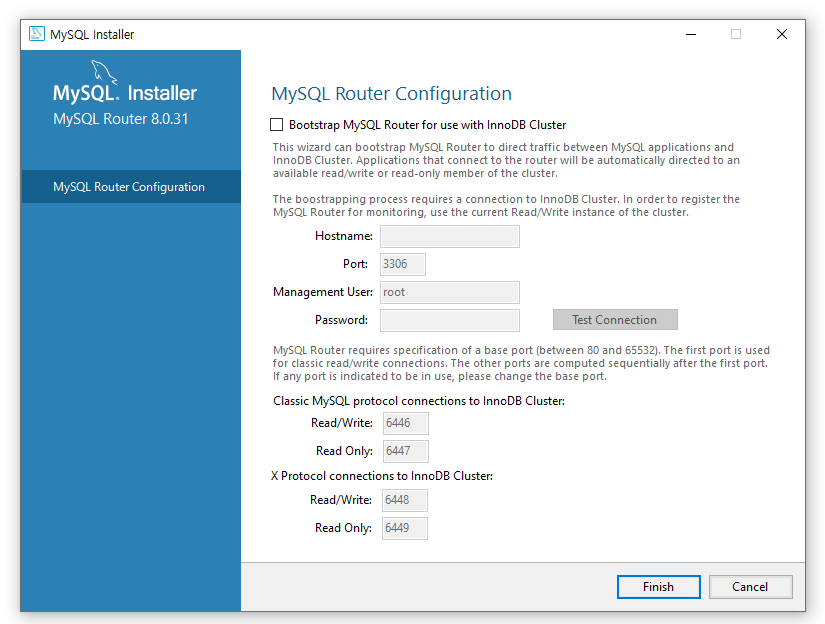This screenshot has height=624, width=825.
Task: Click Classic MySQL protocol connections label
Action: tap(419, 401)
